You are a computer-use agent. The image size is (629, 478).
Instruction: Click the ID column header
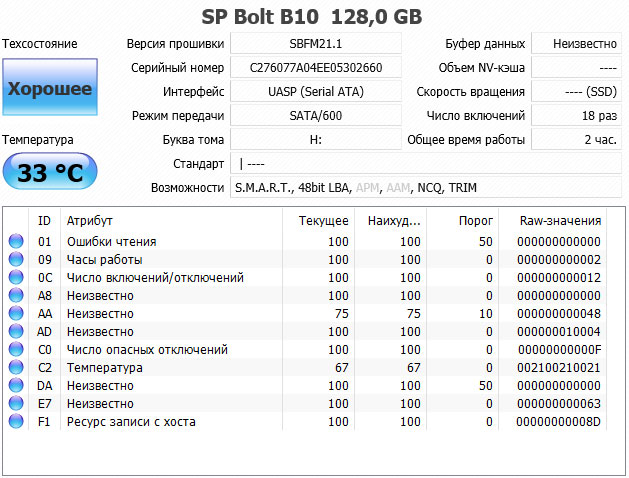tap(45, 221)
